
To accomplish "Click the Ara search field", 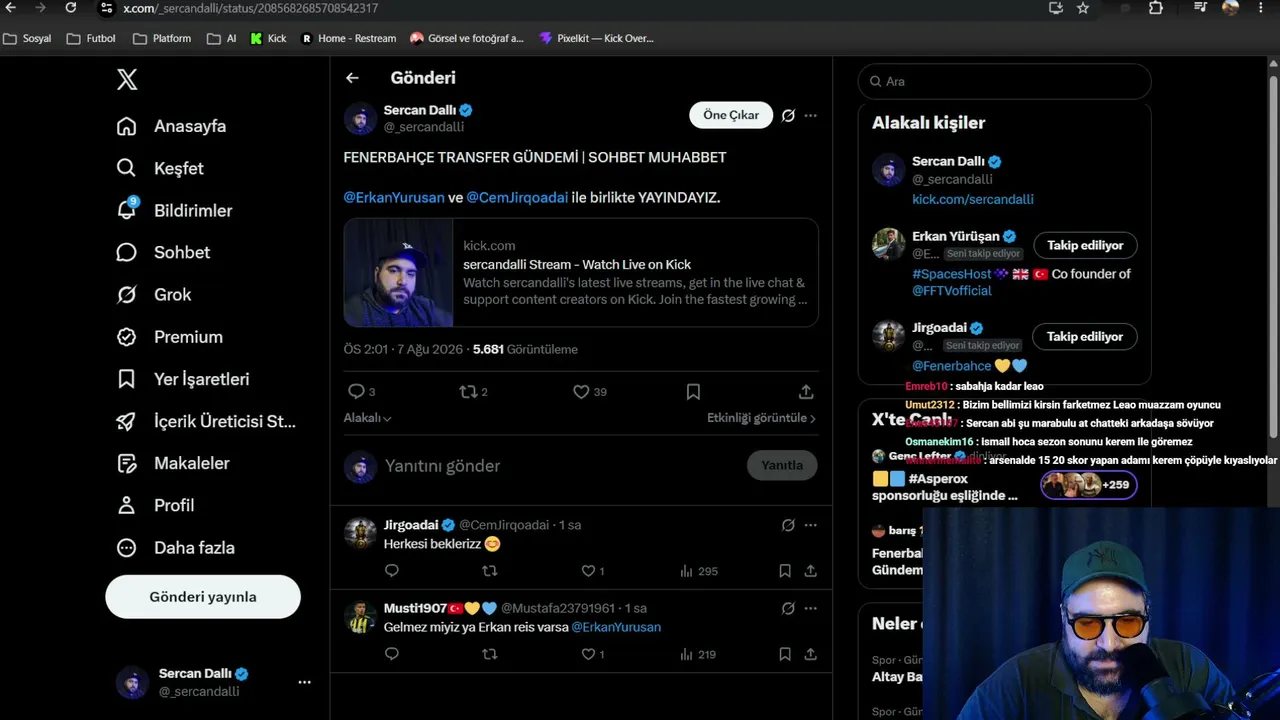I will (x=1005, y=82).
